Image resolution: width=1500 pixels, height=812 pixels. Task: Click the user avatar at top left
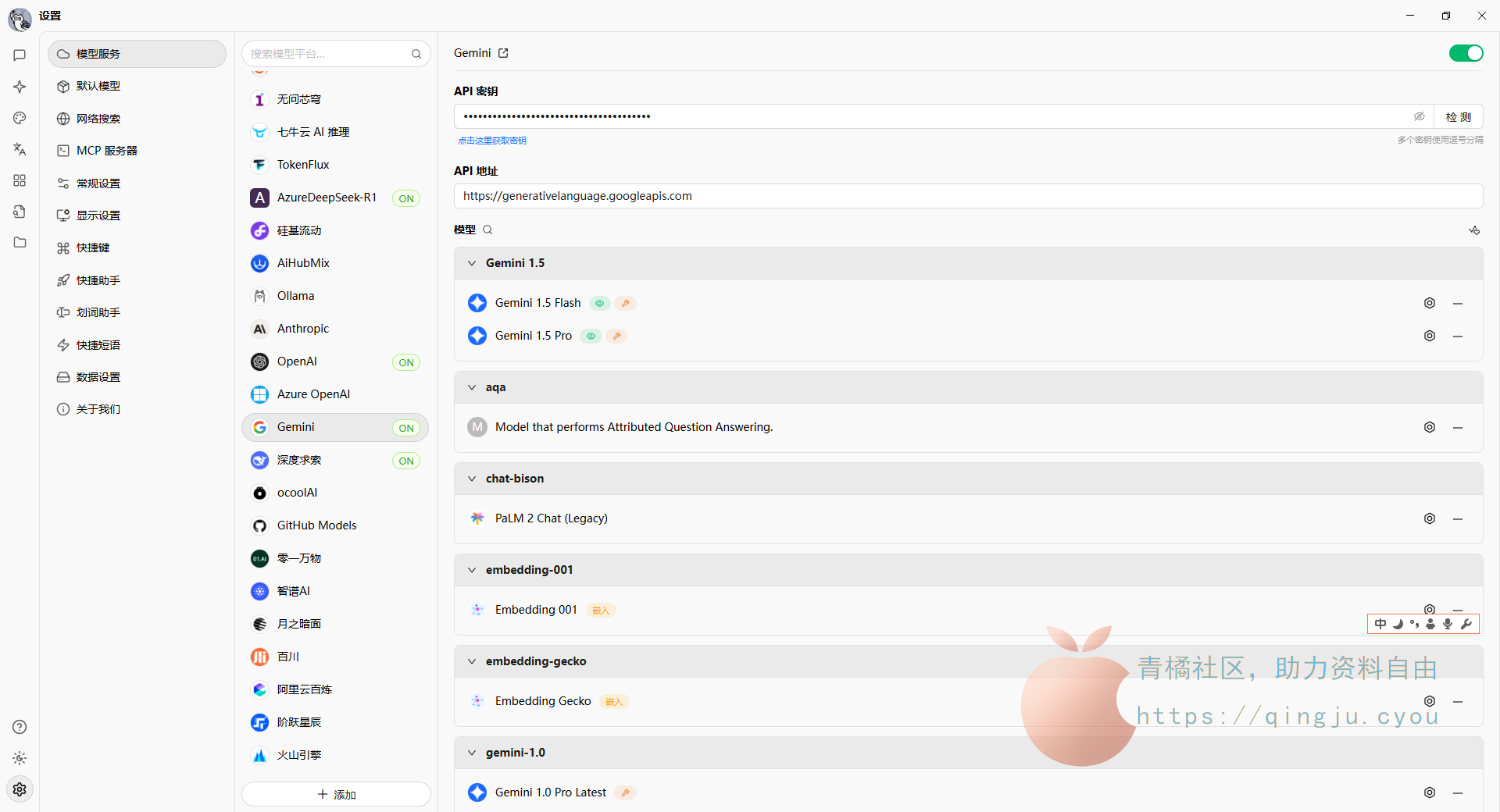click(20, 20)
